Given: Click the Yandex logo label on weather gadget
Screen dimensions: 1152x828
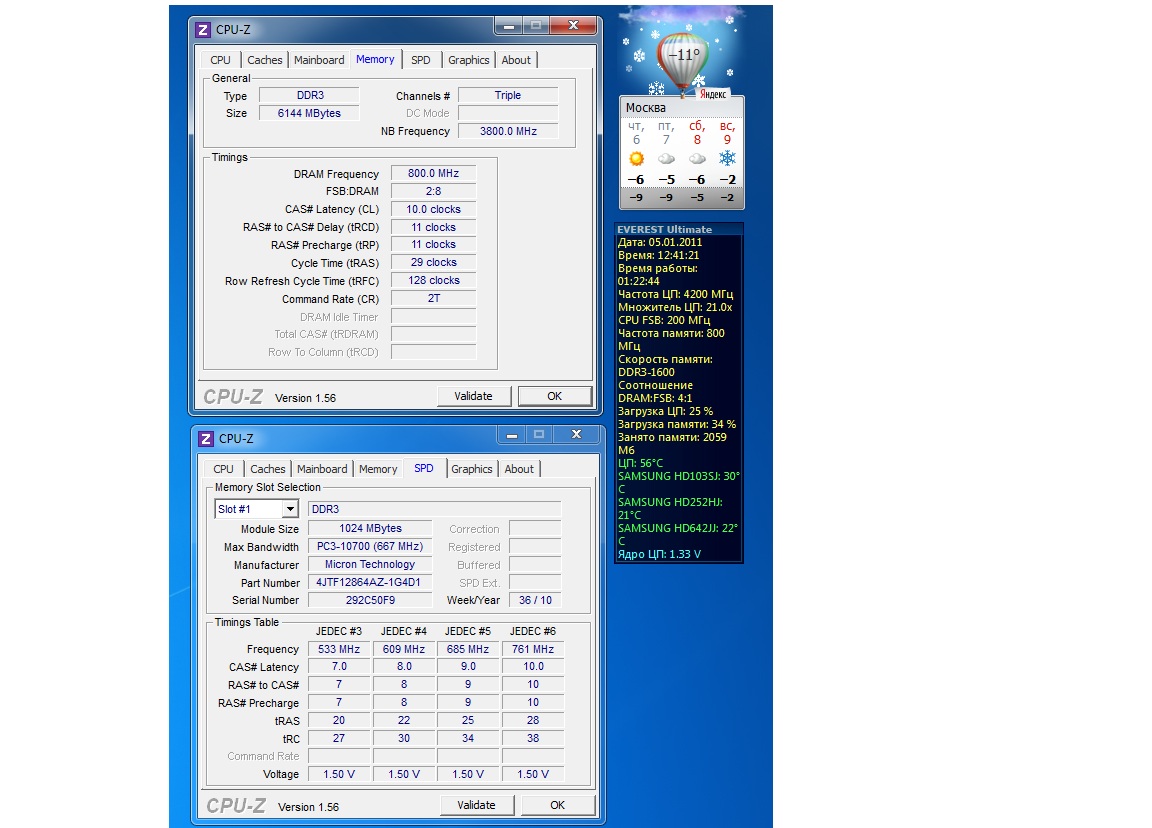Looking at the screenshot, I should (x=712, y=93).
